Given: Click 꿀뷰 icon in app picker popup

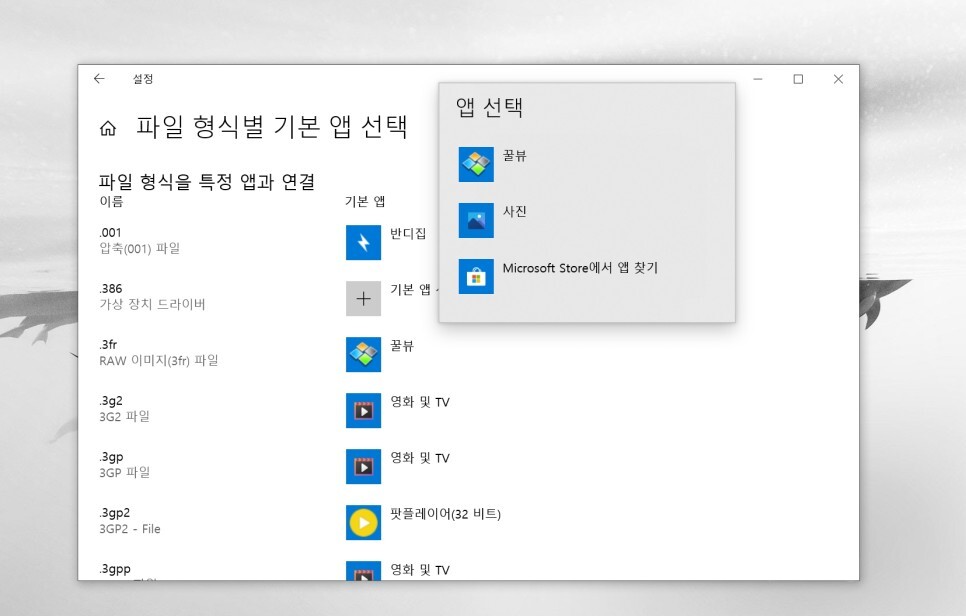Looking at the screenshot, I should click(476, 164).
